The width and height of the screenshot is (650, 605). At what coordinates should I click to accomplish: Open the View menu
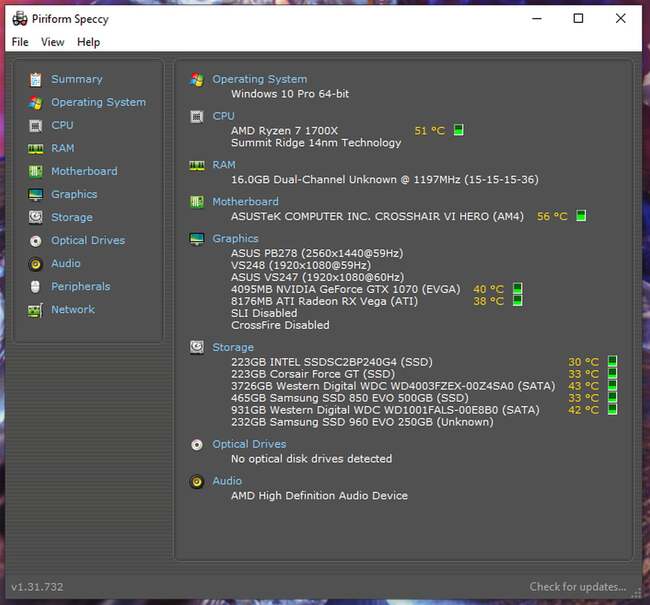click(x=53, y=42)
